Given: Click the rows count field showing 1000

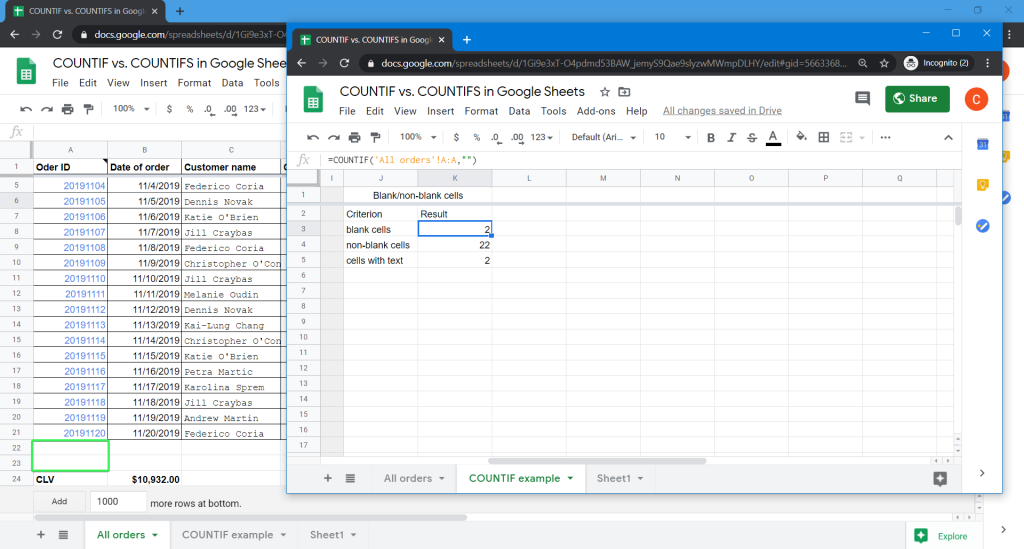Looking at the screenshot, I should point(117,501).
